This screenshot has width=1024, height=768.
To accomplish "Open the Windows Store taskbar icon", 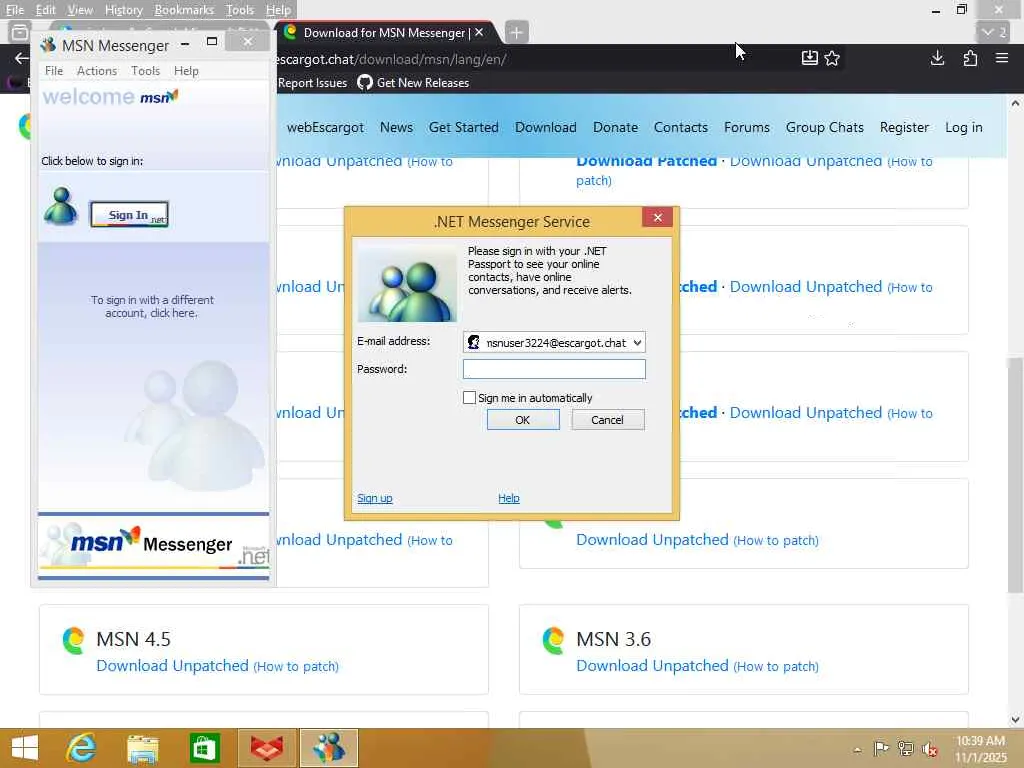I will pos(204,748).
